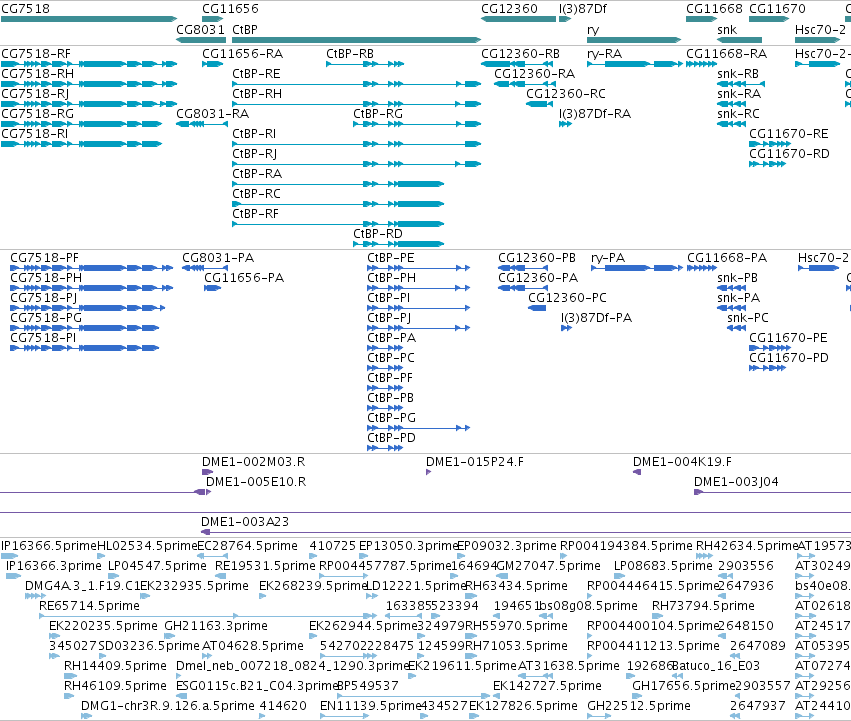Screen dimensions: 851x721
Task: Select EST GH21163.3prime
Action: [x=169, y=636]
